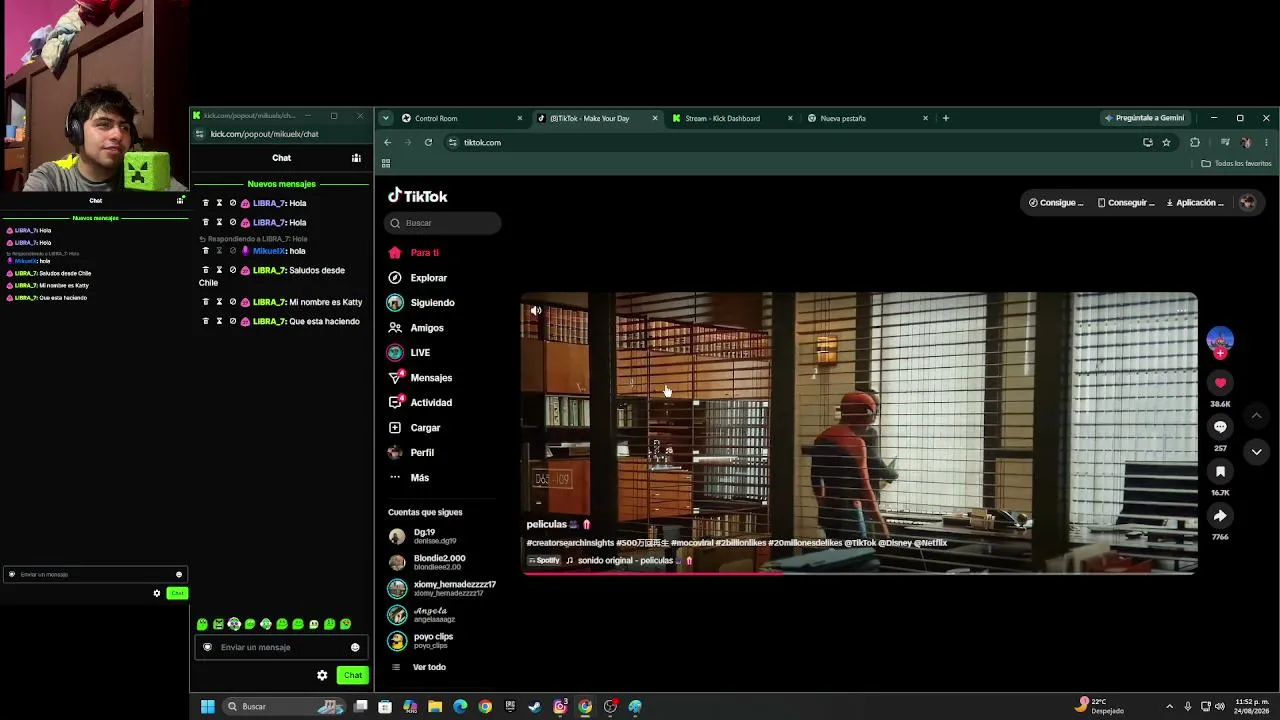
Task: Open Steam from the taskbar
Action: pyautogui.click(x=535, y=706)
